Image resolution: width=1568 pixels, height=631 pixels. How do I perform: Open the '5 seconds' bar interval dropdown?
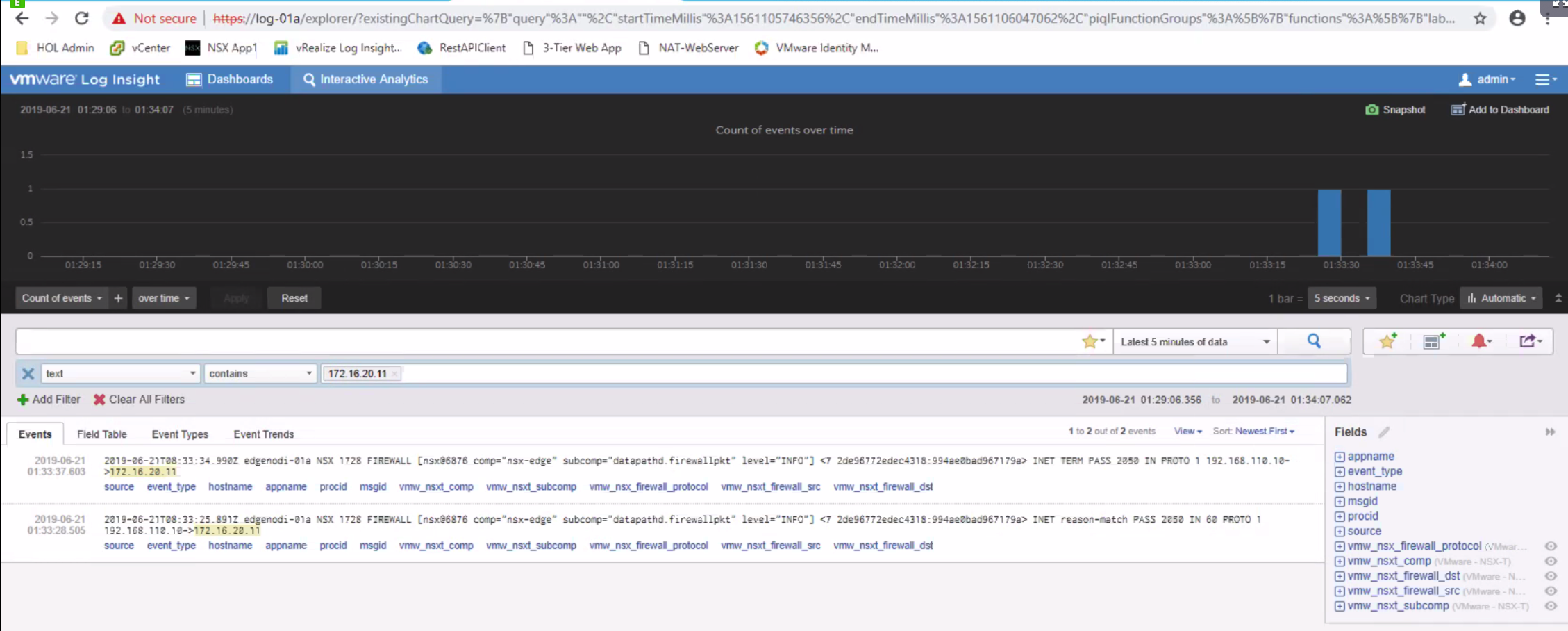click(x=1341, y=298)
